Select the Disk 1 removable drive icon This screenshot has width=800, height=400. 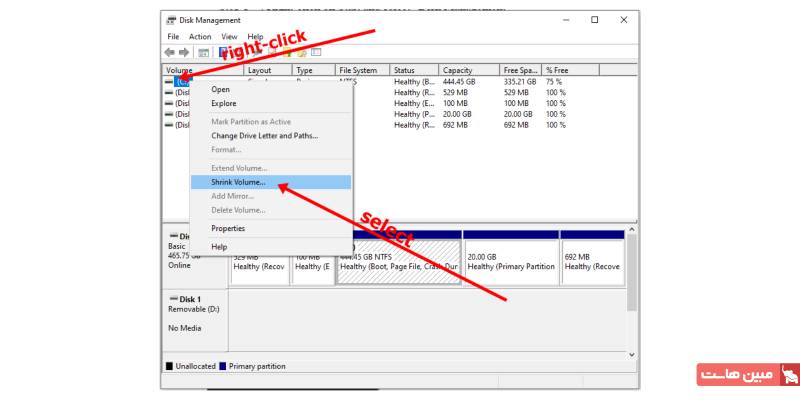pos(171,299)
